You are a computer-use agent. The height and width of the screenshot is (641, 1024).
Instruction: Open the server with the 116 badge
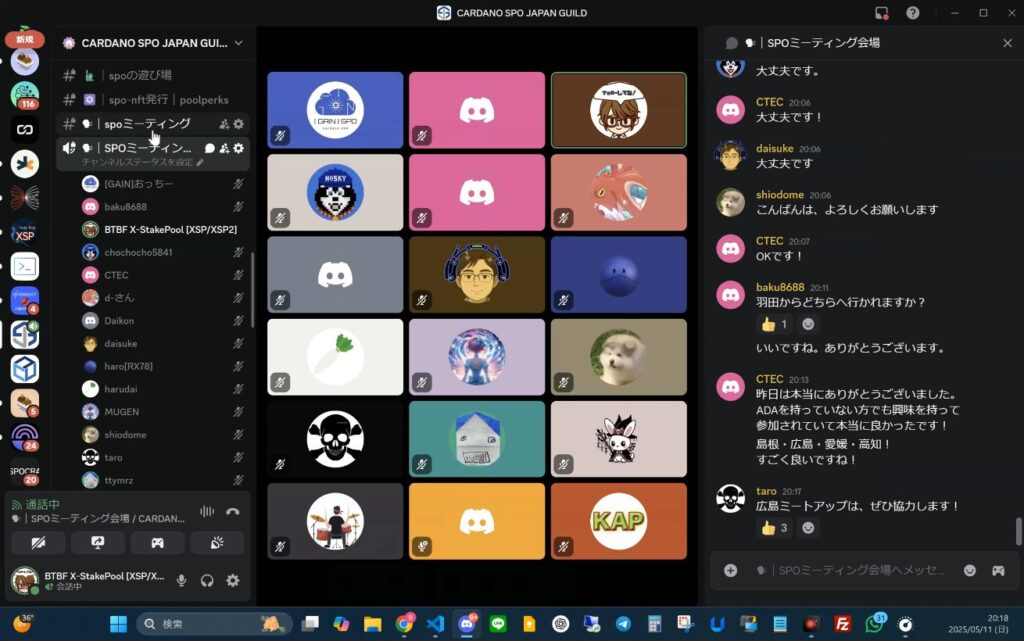25,95
